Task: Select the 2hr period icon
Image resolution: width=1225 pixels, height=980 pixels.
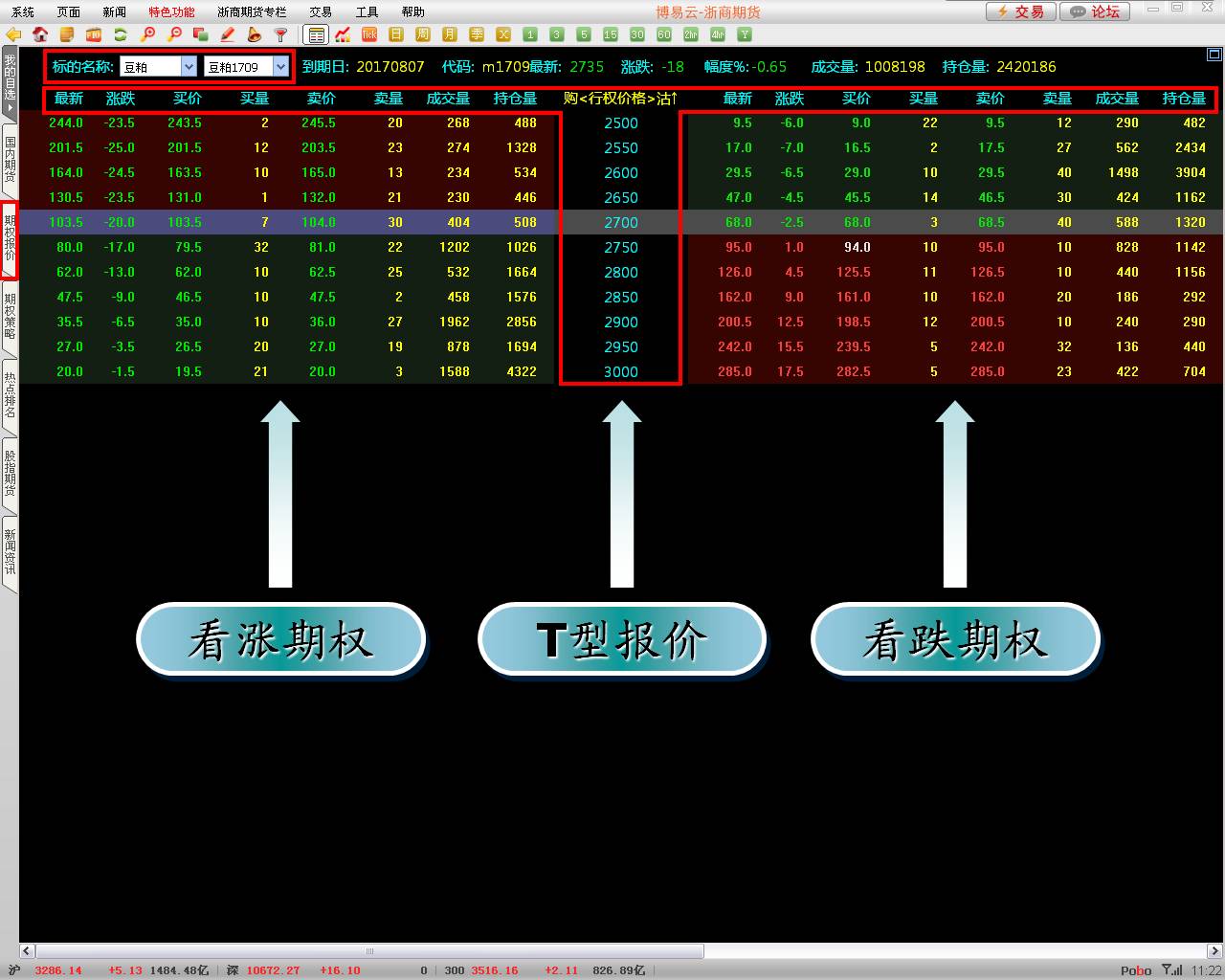Action: pos(691,34)
